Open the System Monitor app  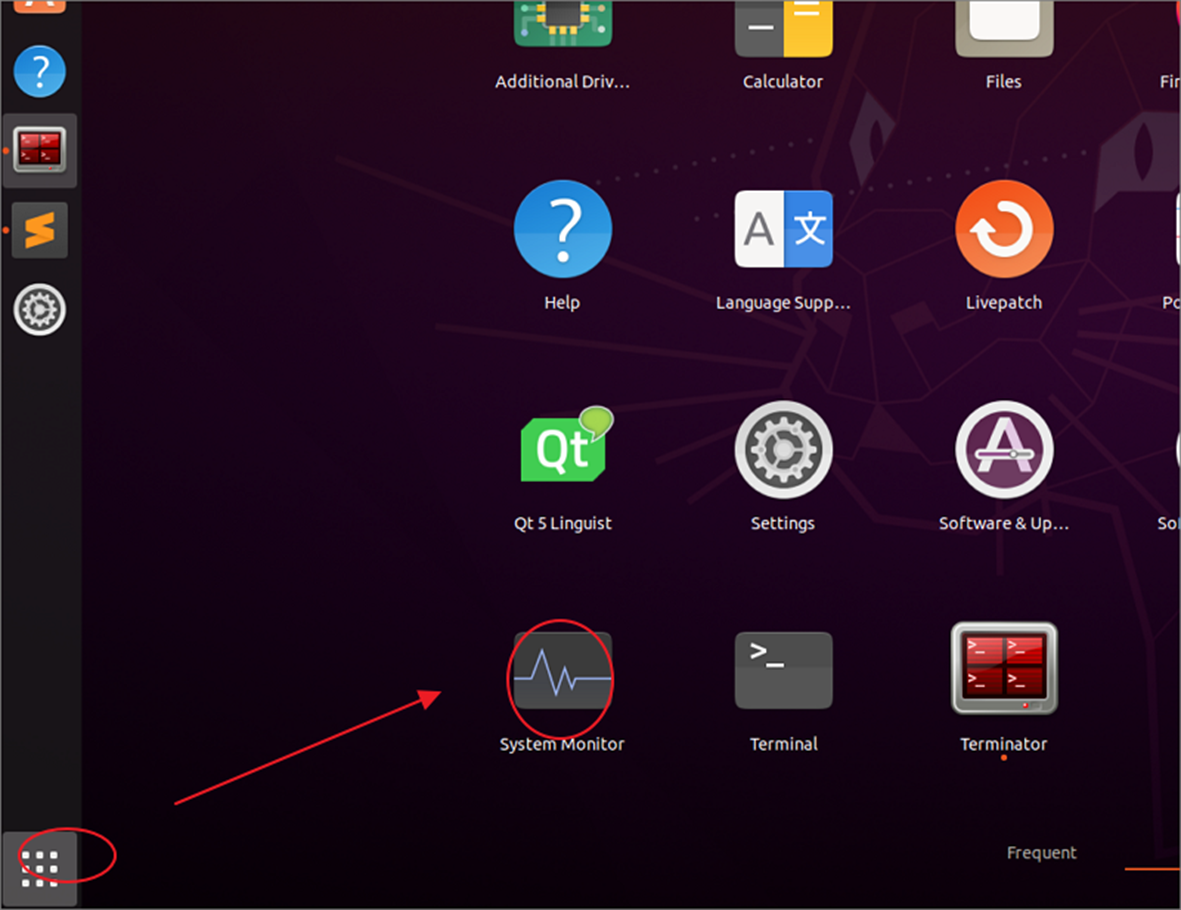(563, 670)
